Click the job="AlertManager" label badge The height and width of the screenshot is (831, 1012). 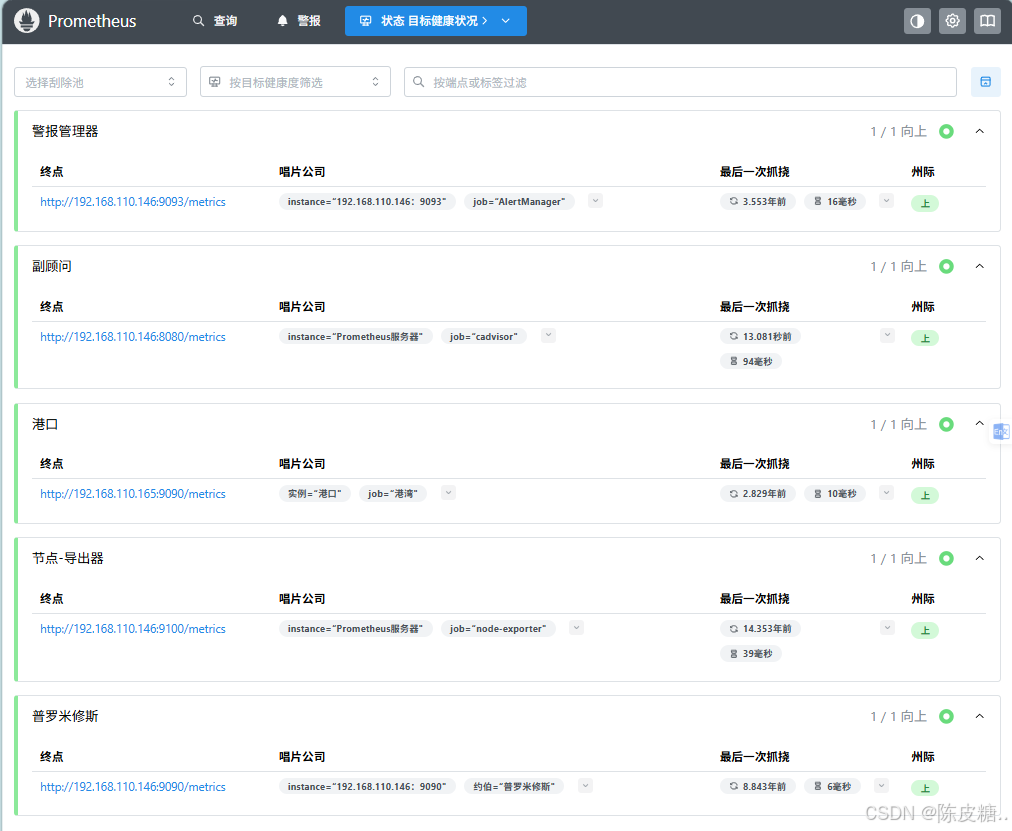pyautogui.click(x=519, y=202)
